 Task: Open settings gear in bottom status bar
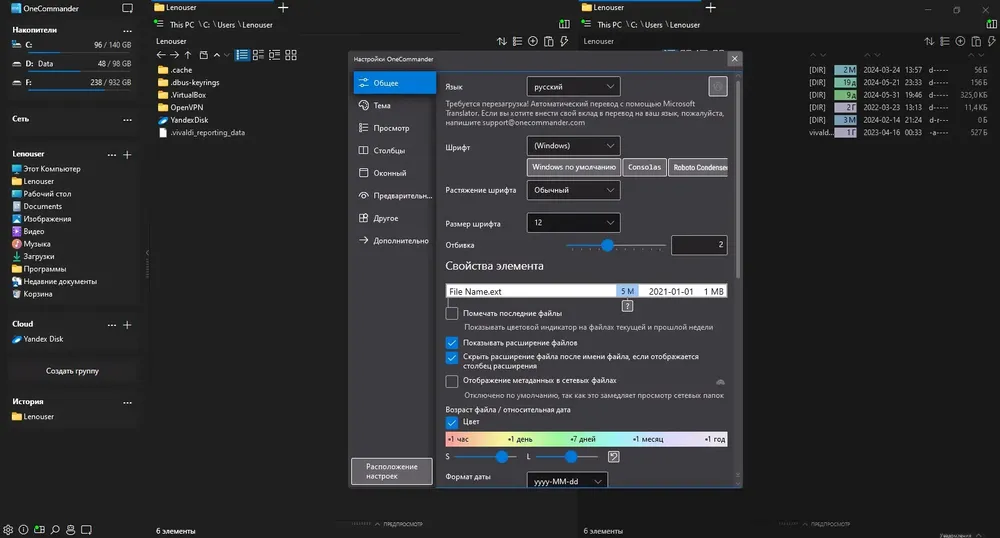click(8, 530)
